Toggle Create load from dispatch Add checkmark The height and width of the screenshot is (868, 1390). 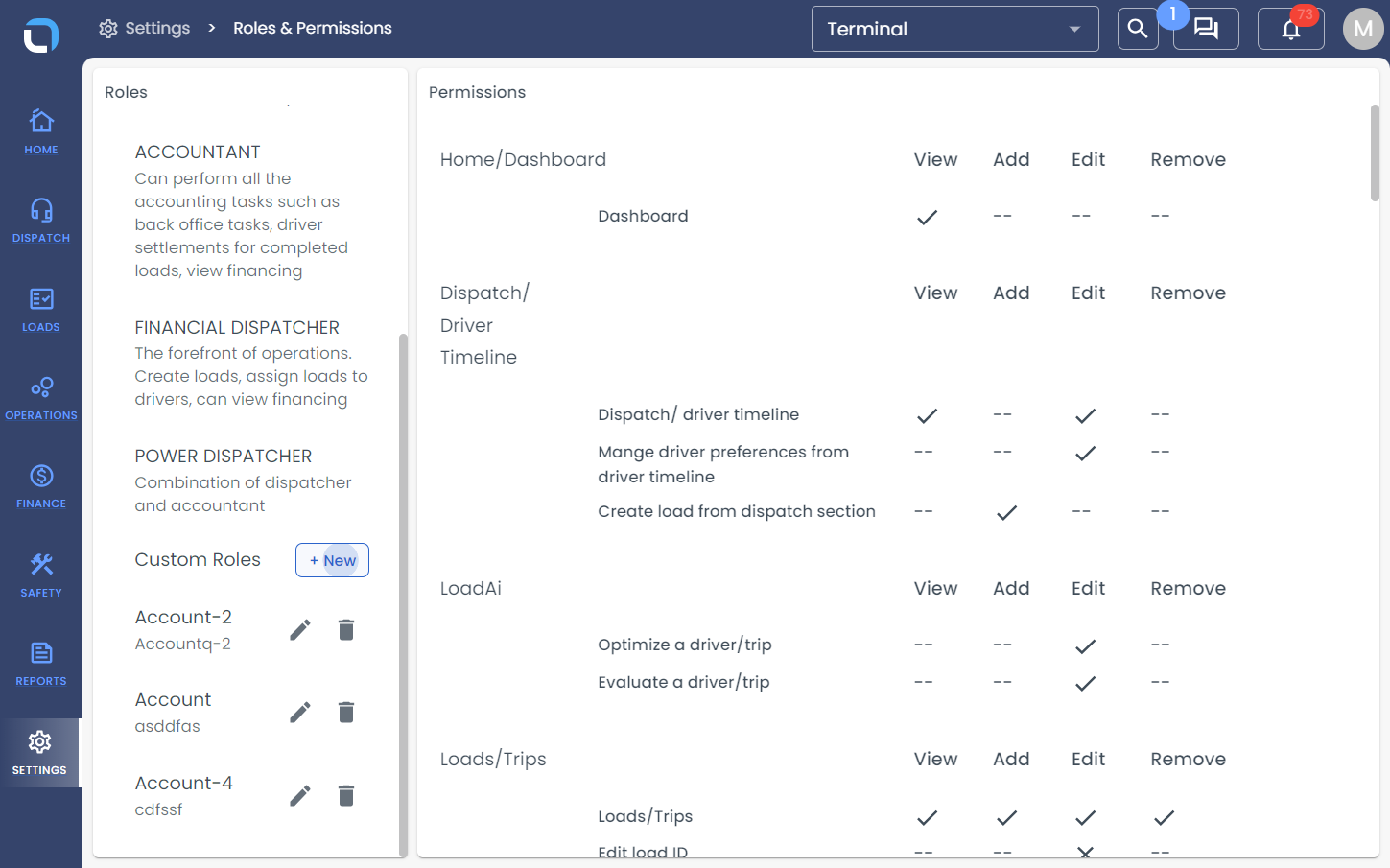[1006, 512]
